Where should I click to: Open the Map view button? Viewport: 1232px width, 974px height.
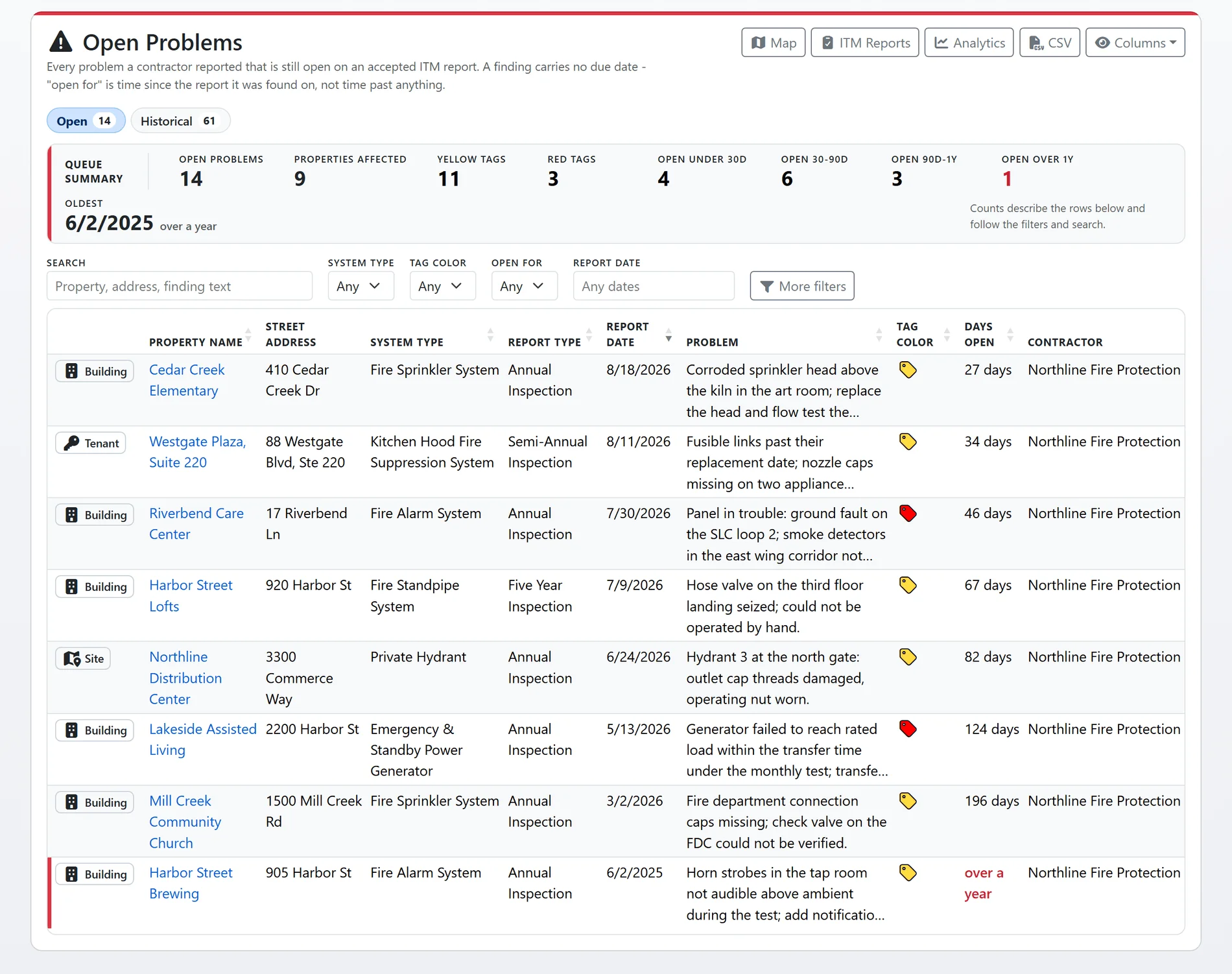tap(773, 43)
